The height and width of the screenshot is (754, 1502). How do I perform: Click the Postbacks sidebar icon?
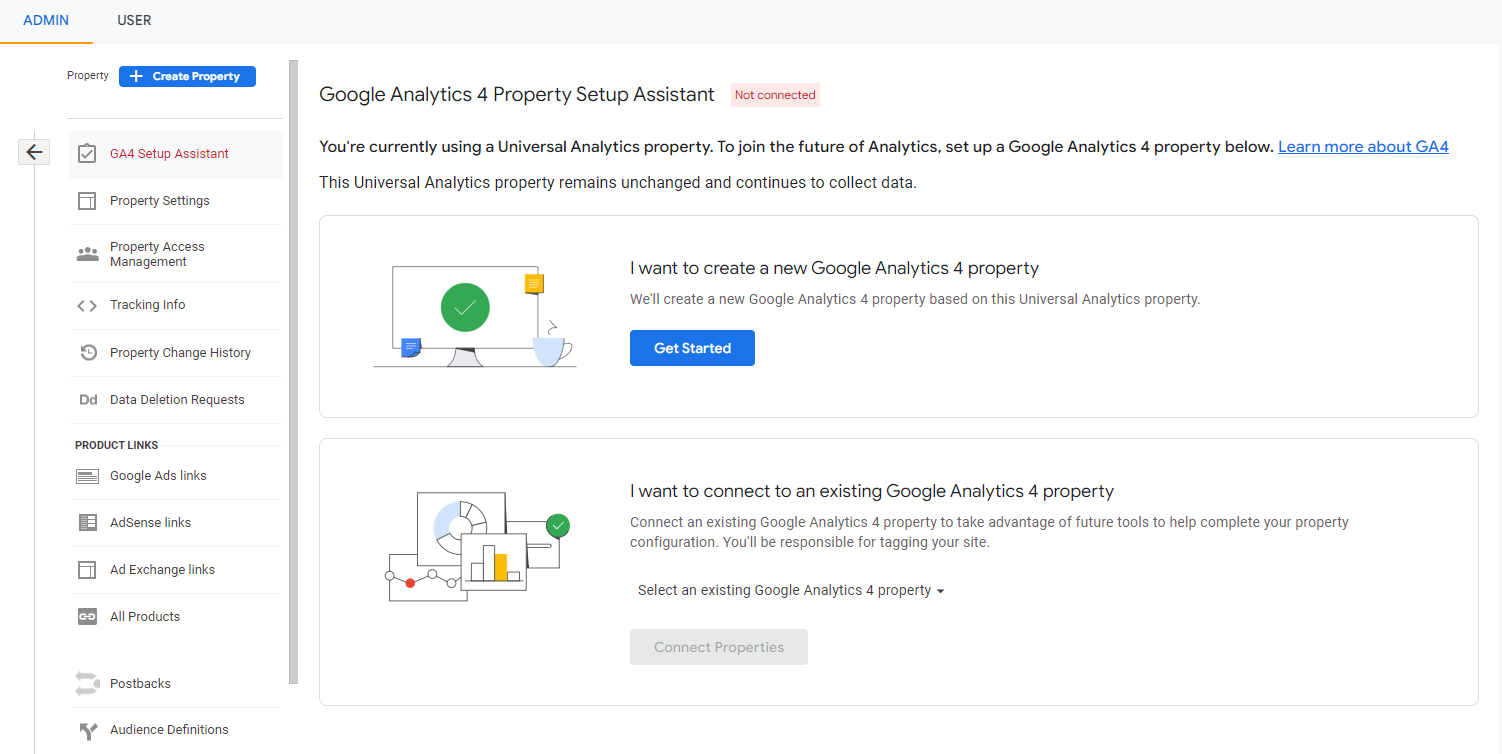point(87,683)
